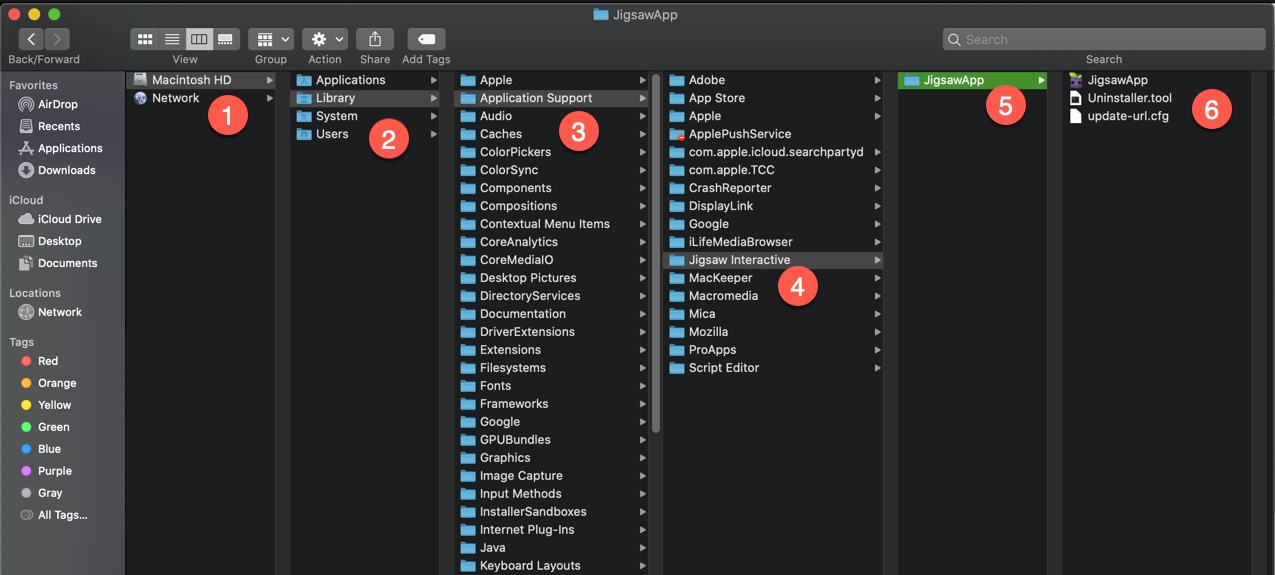The height and width of the screenshot is (575, 1275).
Task: Click the Share toolbar icon
Action: [375, 39]
